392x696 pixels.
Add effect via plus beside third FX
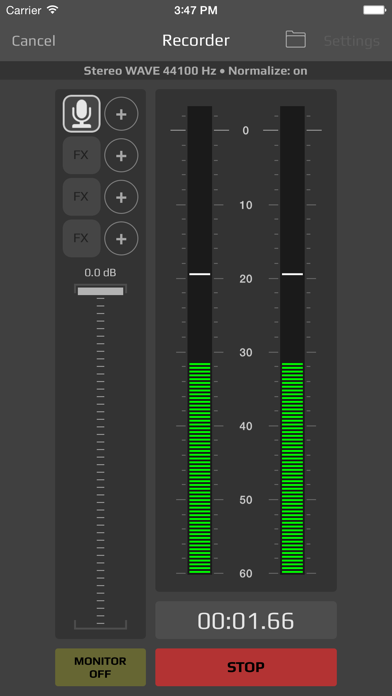pos(121,239)
